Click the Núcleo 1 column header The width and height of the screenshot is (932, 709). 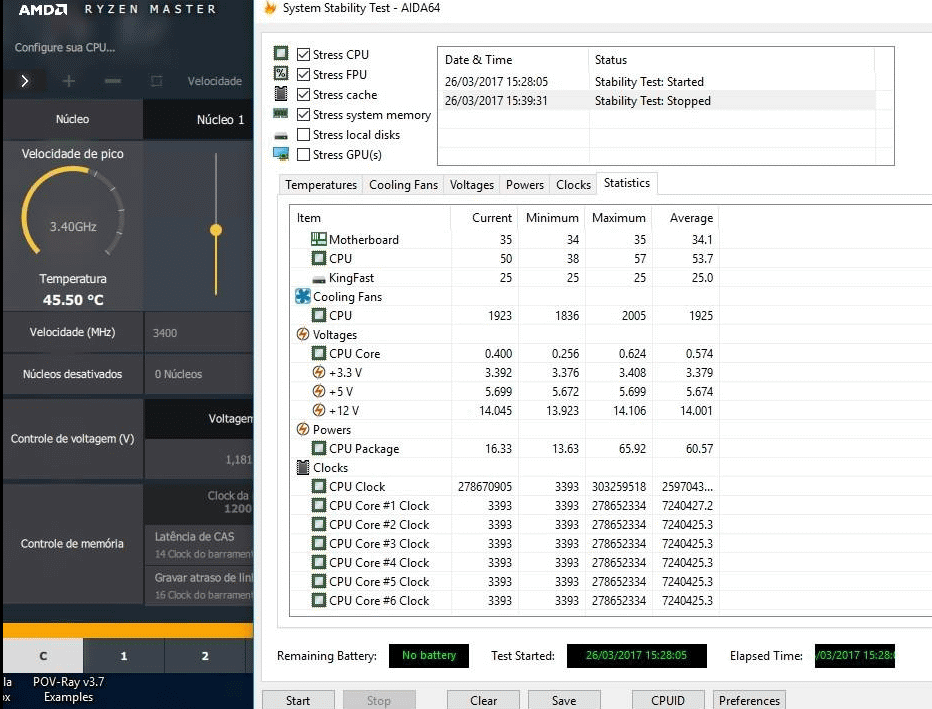pyautogui.click(x=199, y=119)
